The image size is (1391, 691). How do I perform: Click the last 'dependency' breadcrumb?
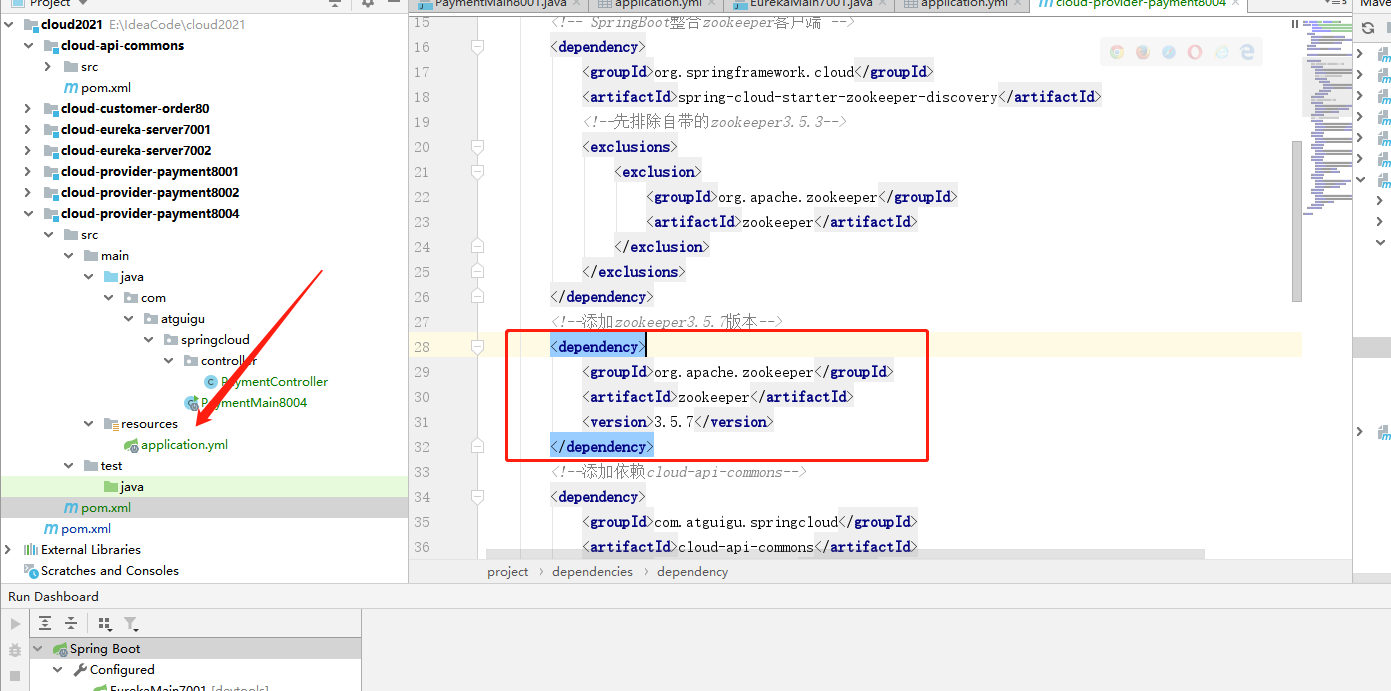(692, 572)
